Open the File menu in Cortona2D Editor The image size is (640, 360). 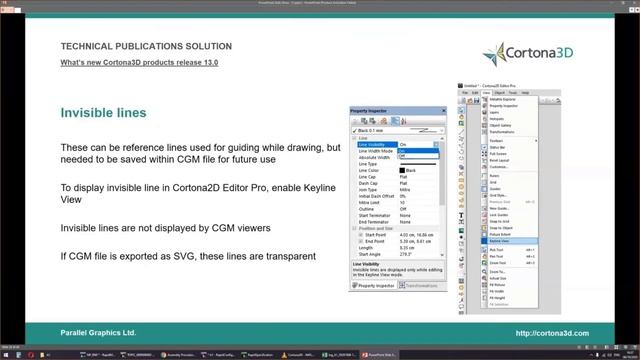point(465,93)
